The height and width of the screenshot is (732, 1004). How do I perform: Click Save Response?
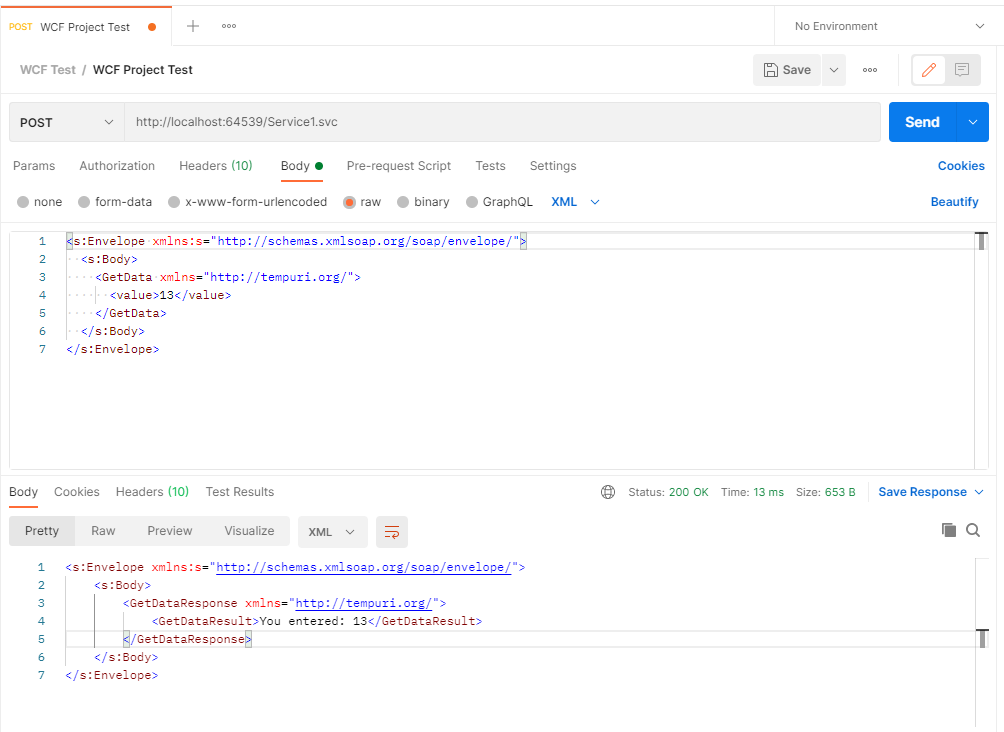coord(922,492)
